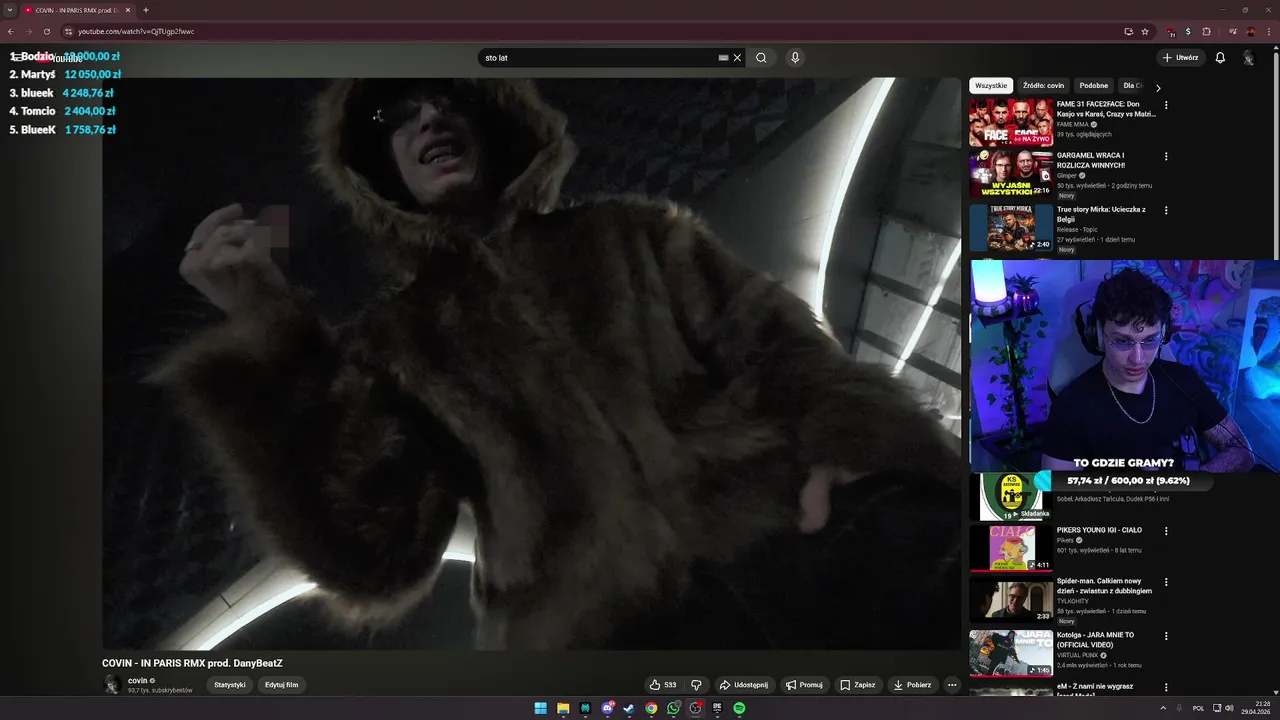
Task: Bookmark this page with the star icon
Action: 1145,31
